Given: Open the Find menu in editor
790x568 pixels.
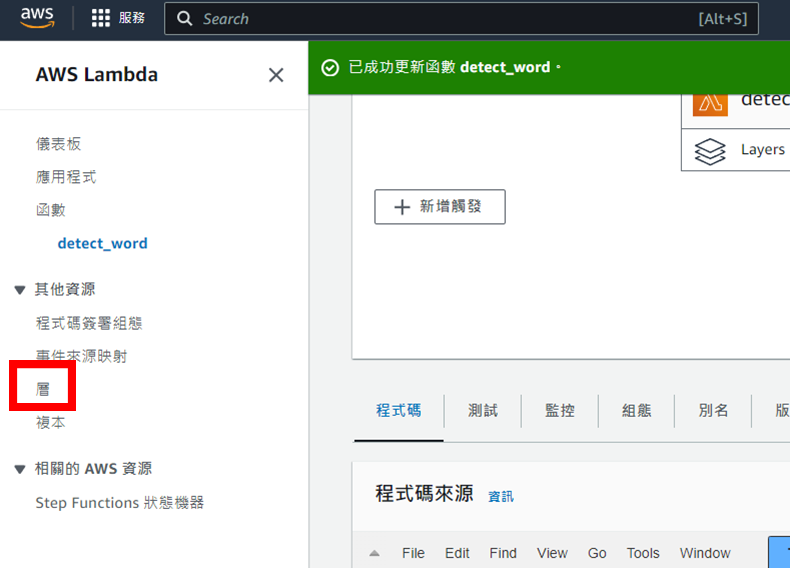Looking at the screenshot, I should coord(503,553).
